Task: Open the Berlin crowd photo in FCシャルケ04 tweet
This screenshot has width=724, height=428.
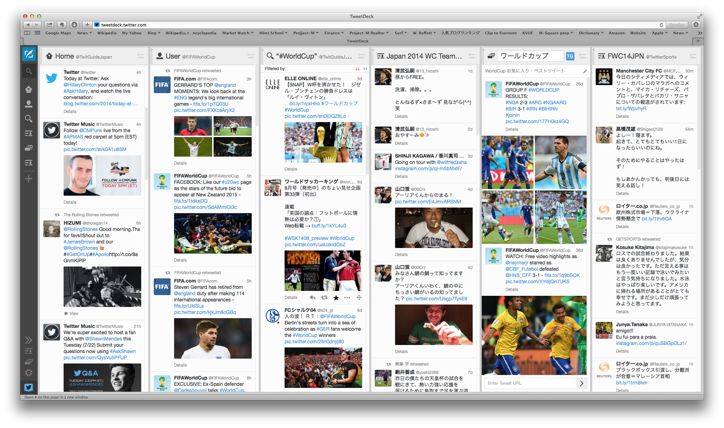Action: click(x=323, y=368)
